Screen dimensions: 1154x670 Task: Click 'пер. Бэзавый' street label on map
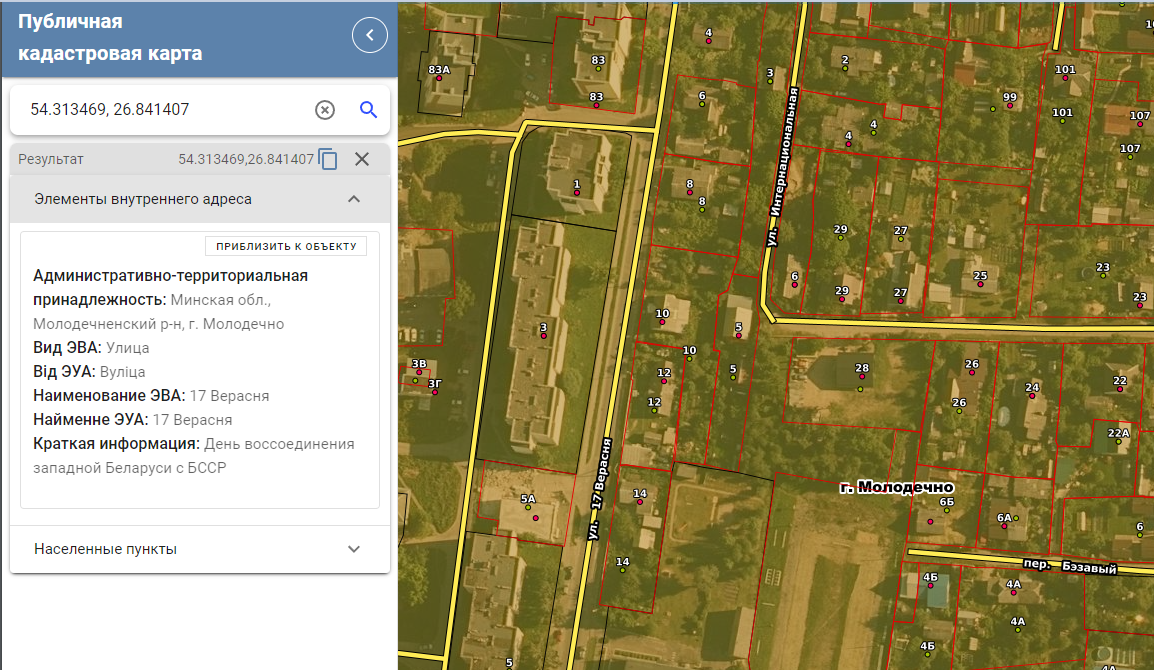tap(1070, 565)
